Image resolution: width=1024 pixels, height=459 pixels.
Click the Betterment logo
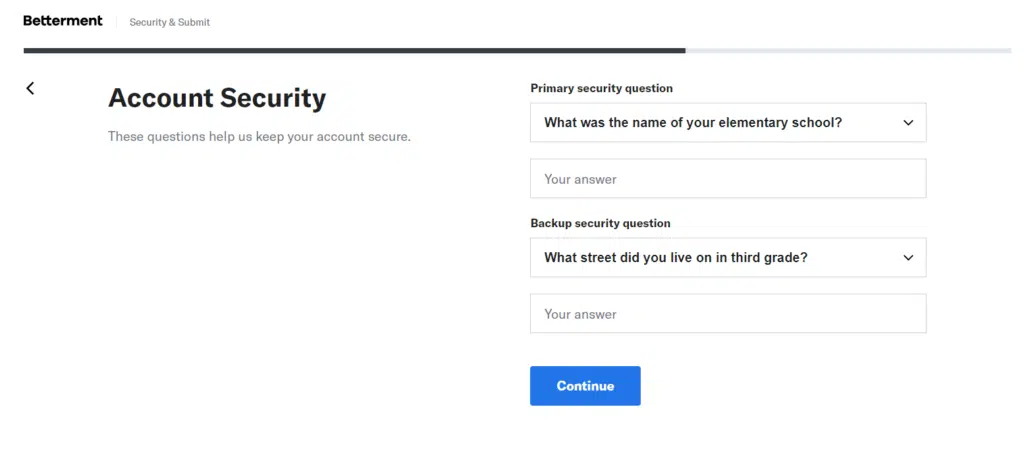[x=63, y=21]
